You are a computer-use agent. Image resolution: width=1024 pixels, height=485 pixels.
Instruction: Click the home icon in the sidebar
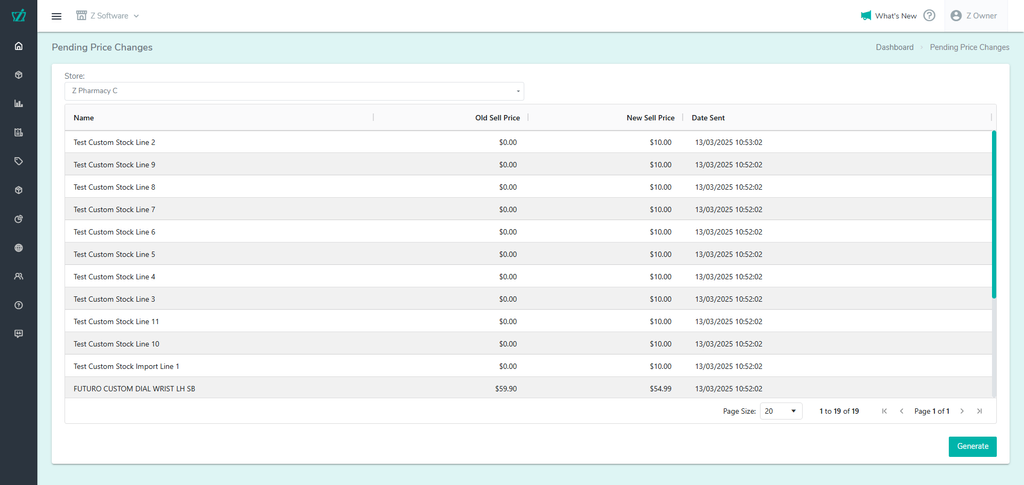[18, 46]
